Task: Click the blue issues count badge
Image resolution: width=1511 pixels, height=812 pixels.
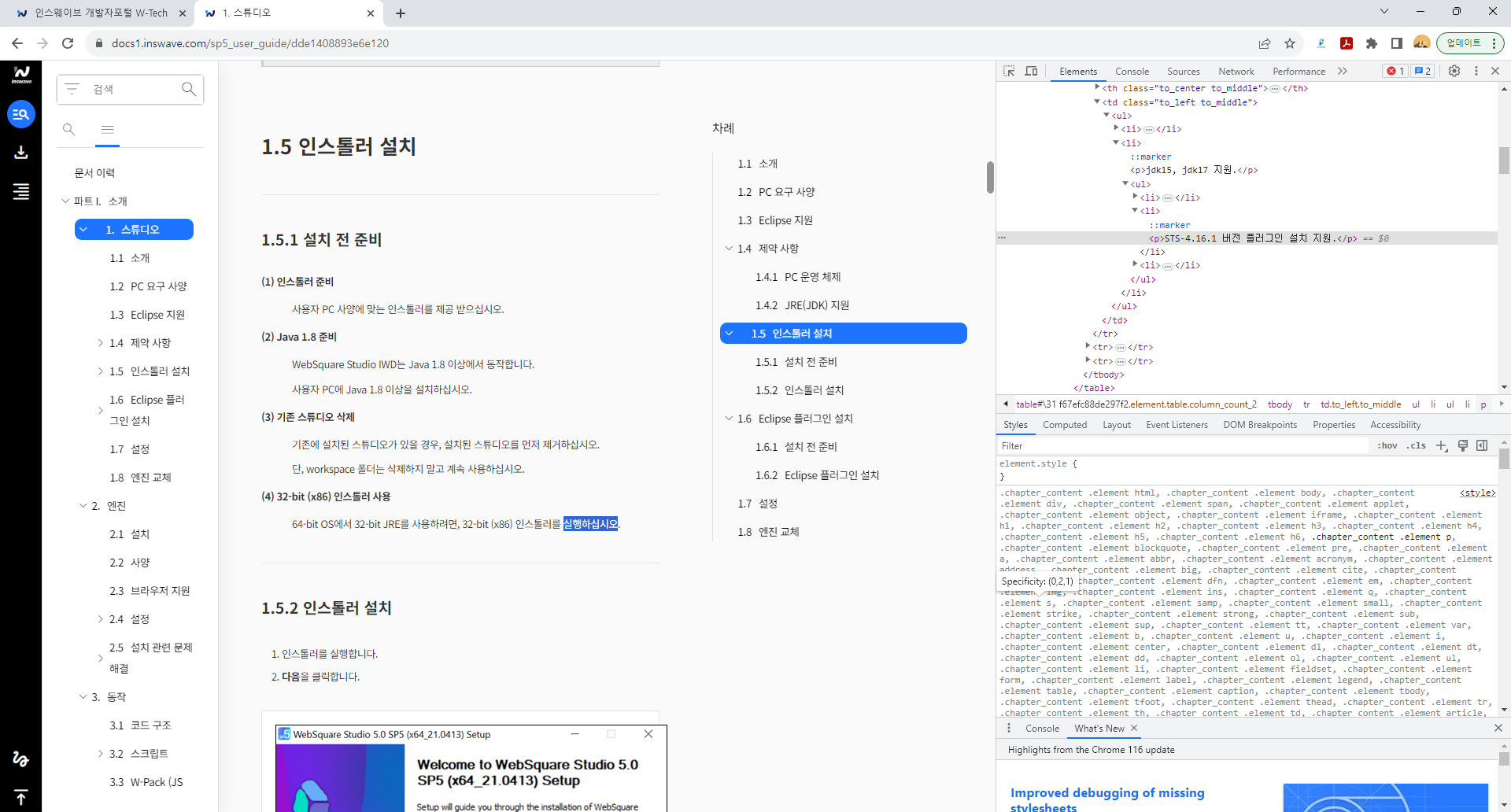Action: click(1423, 71)
